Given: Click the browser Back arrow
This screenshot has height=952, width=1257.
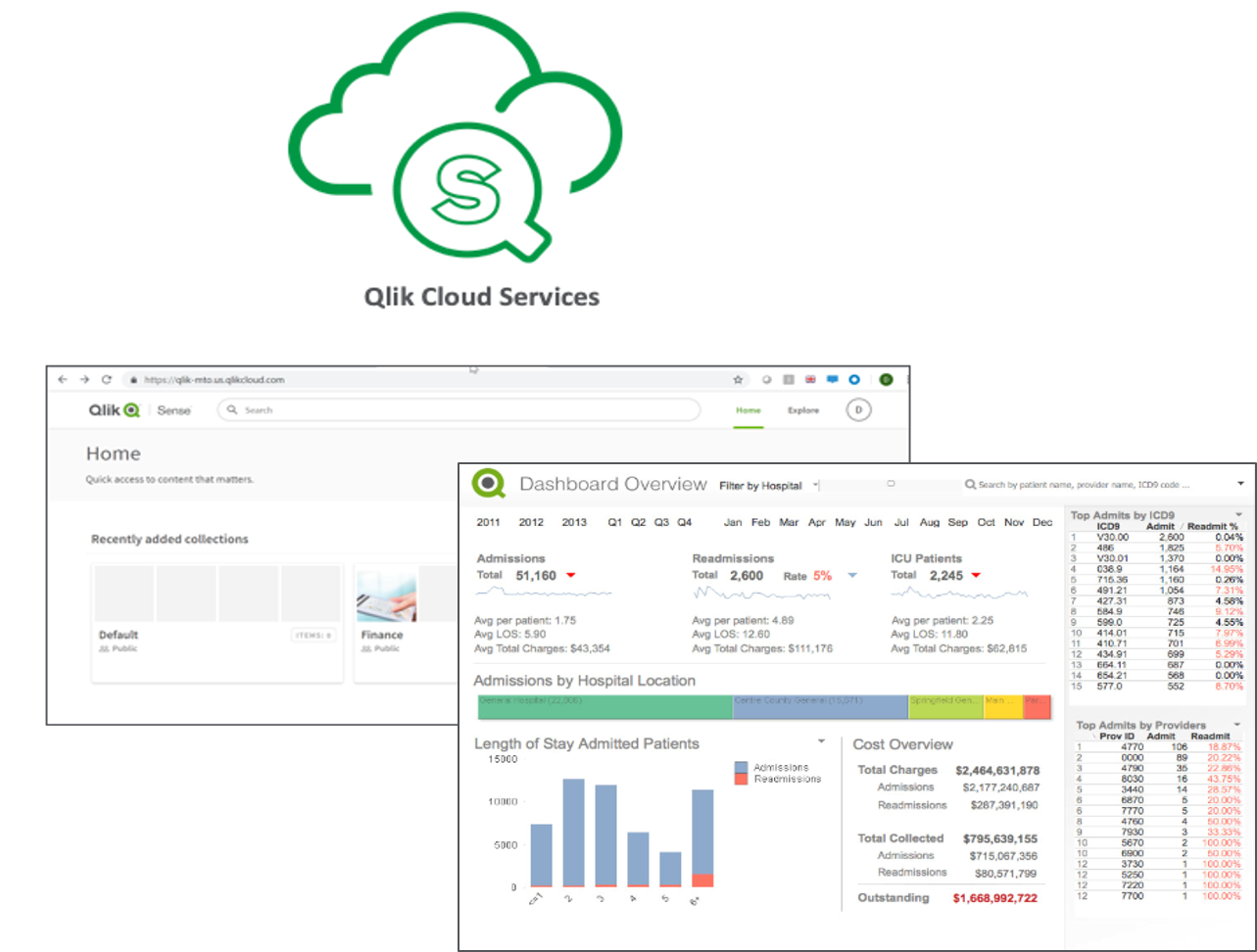Looking at the screenshot, I should click(64, 380).
